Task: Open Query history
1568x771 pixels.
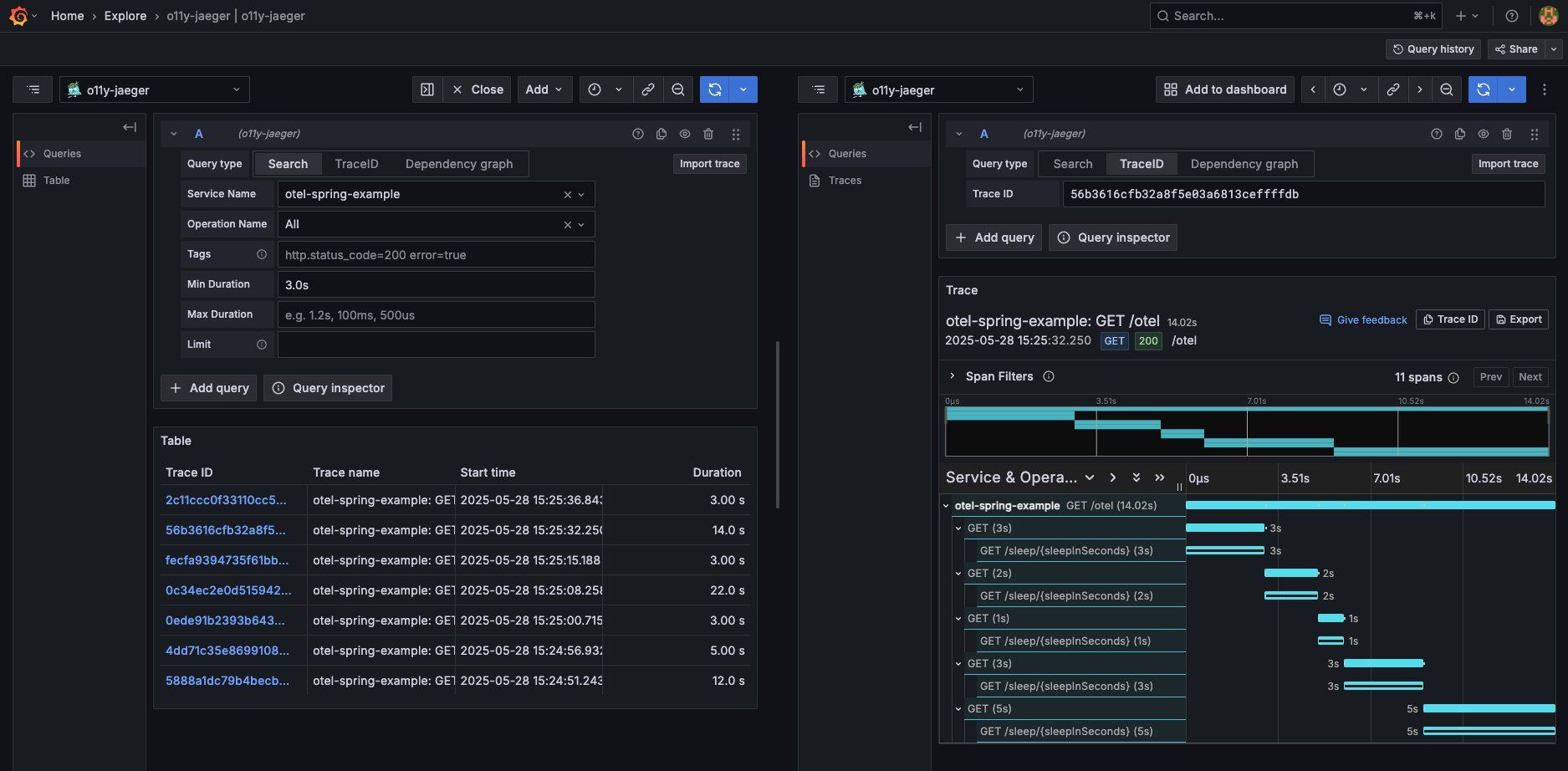Action: click(1433, 49)
